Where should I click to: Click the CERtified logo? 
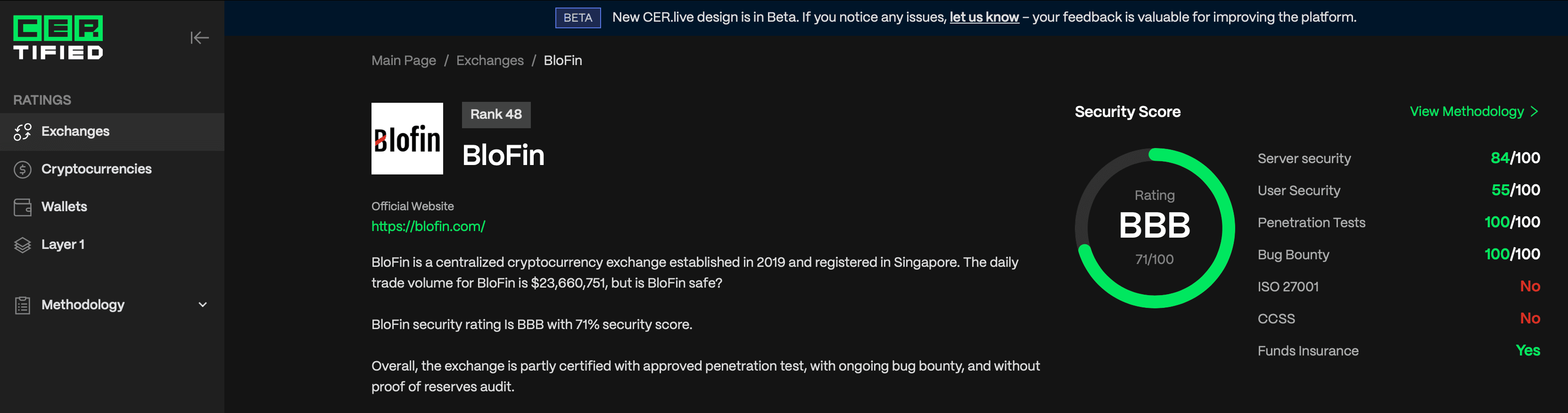coord(58,37)
